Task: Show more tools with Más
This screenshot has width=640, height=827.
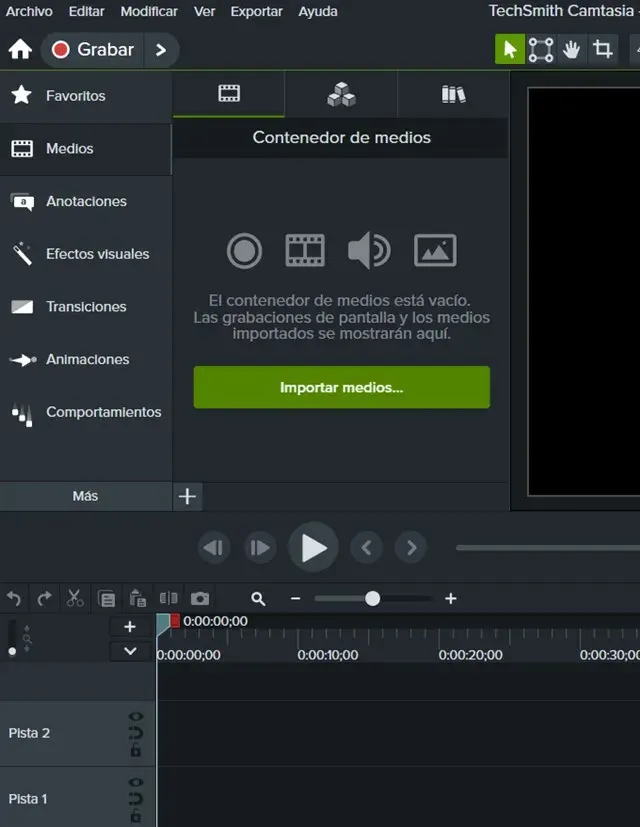Action: pos(85,496)
